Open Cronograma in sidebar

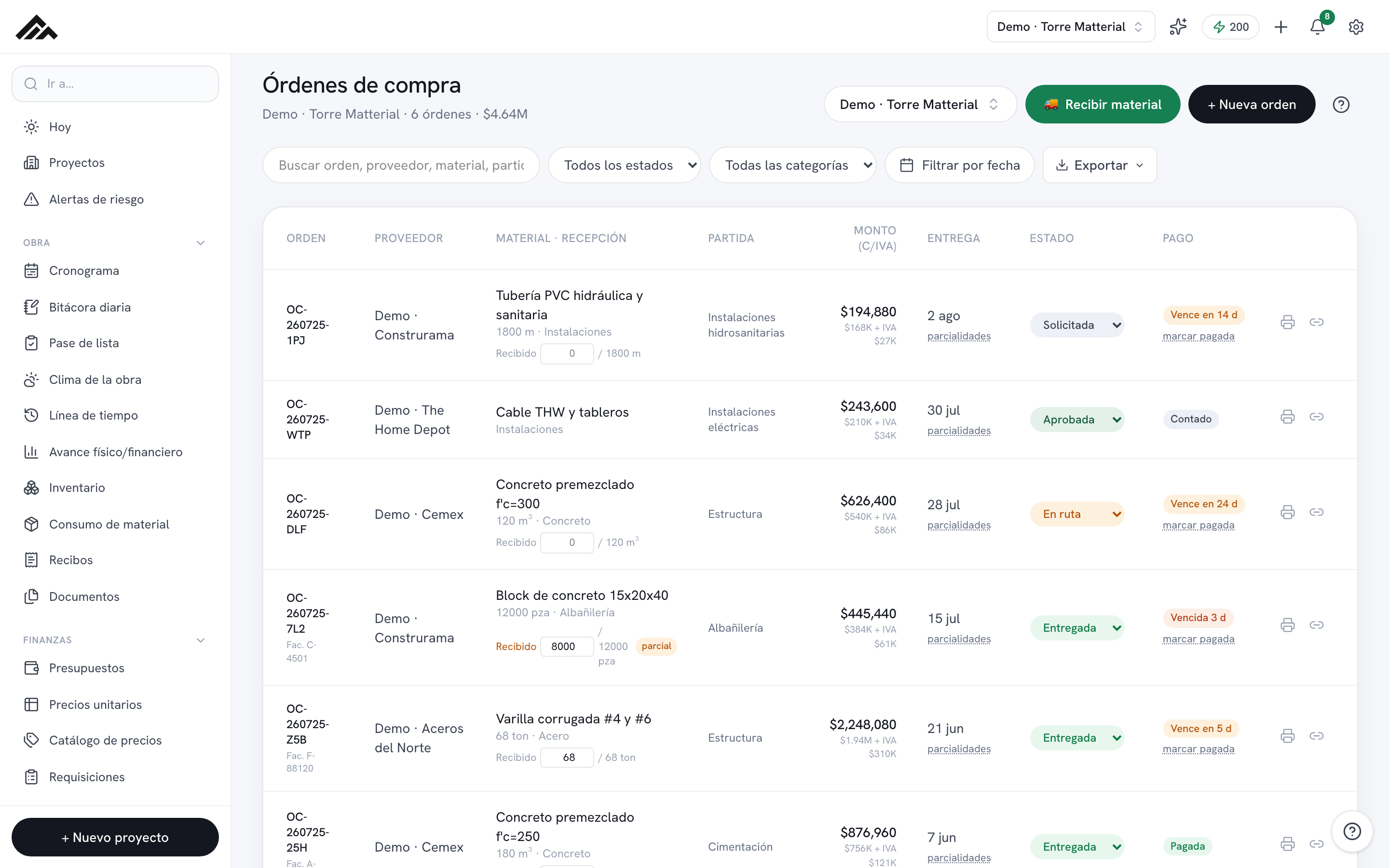coord(115,271)
